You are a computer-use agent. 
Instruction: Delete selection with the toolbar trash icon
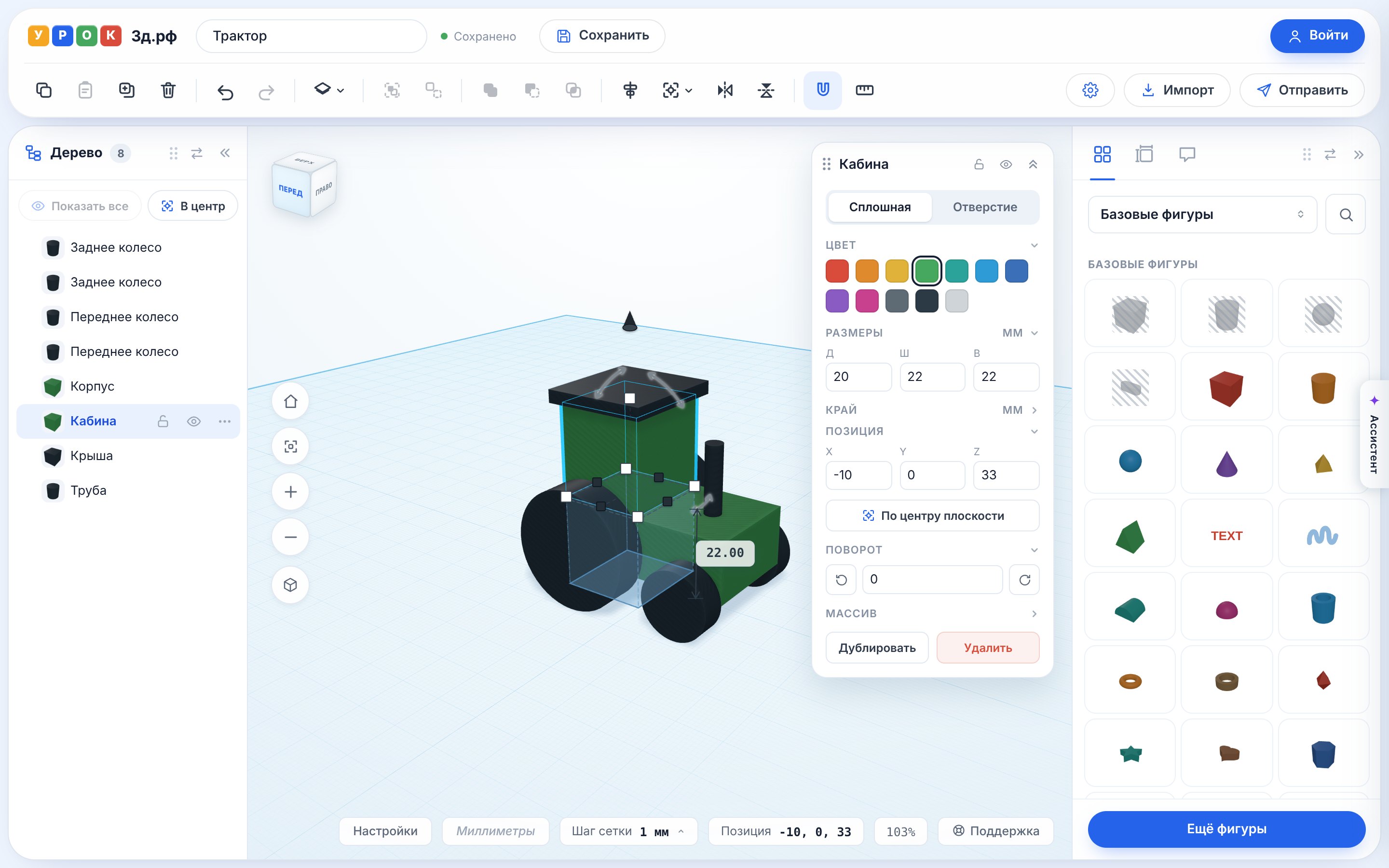click(x=168, y=90)
